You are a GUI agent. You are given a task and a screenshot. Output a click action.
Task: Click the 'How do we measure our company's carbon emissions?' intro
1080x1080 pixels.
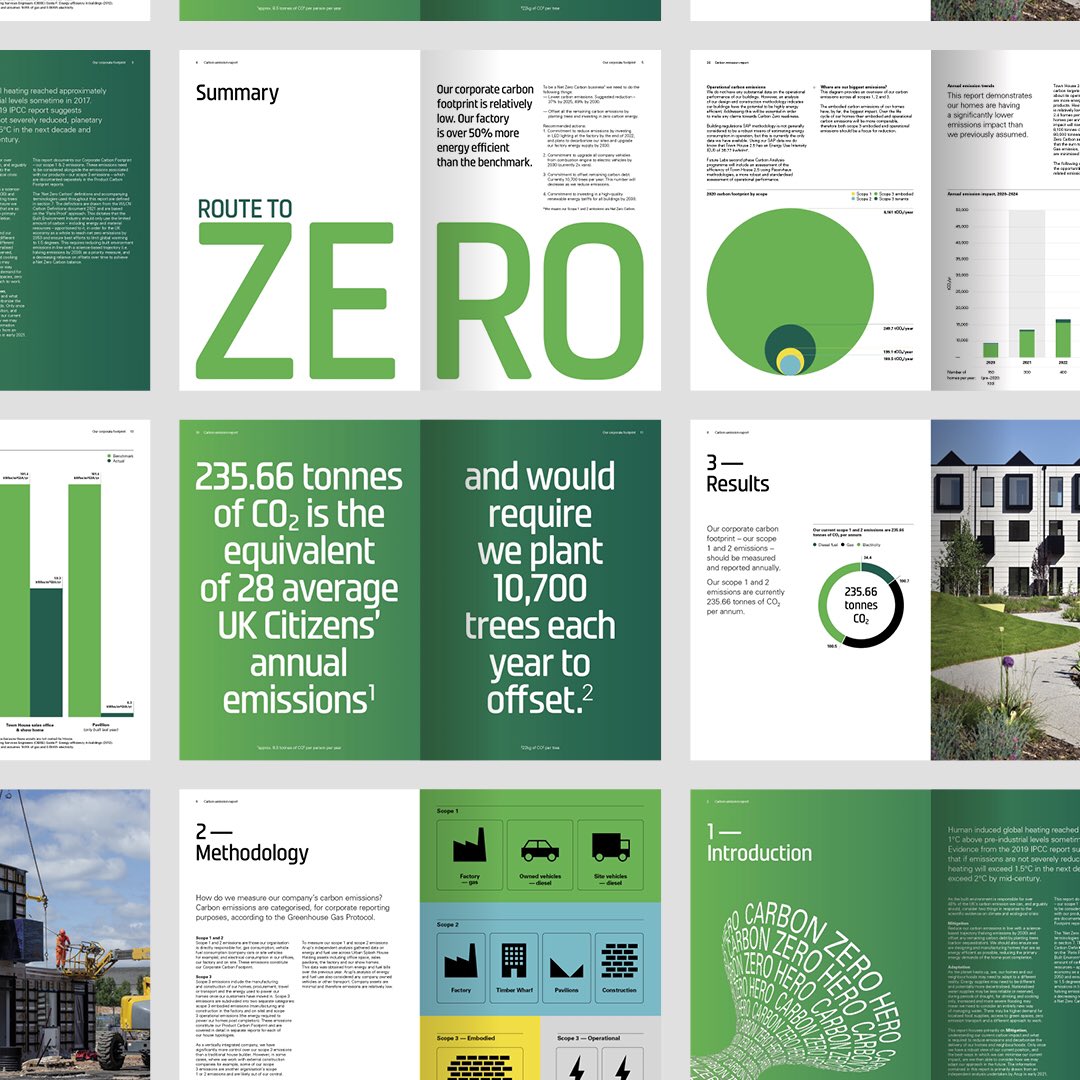coord(293,907)
